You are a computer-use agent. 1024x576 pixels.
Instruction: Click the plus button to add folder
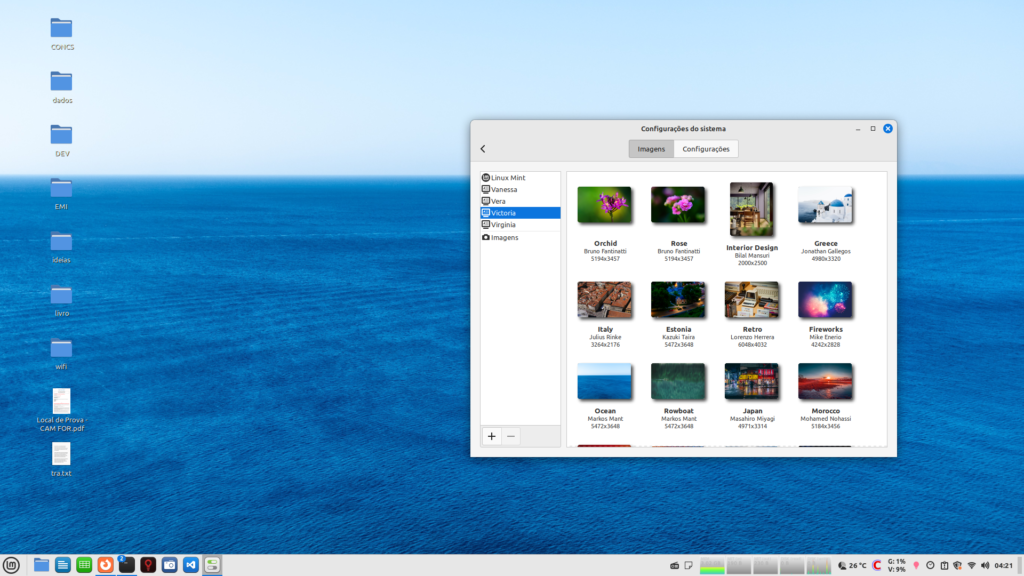pos(492,436)
